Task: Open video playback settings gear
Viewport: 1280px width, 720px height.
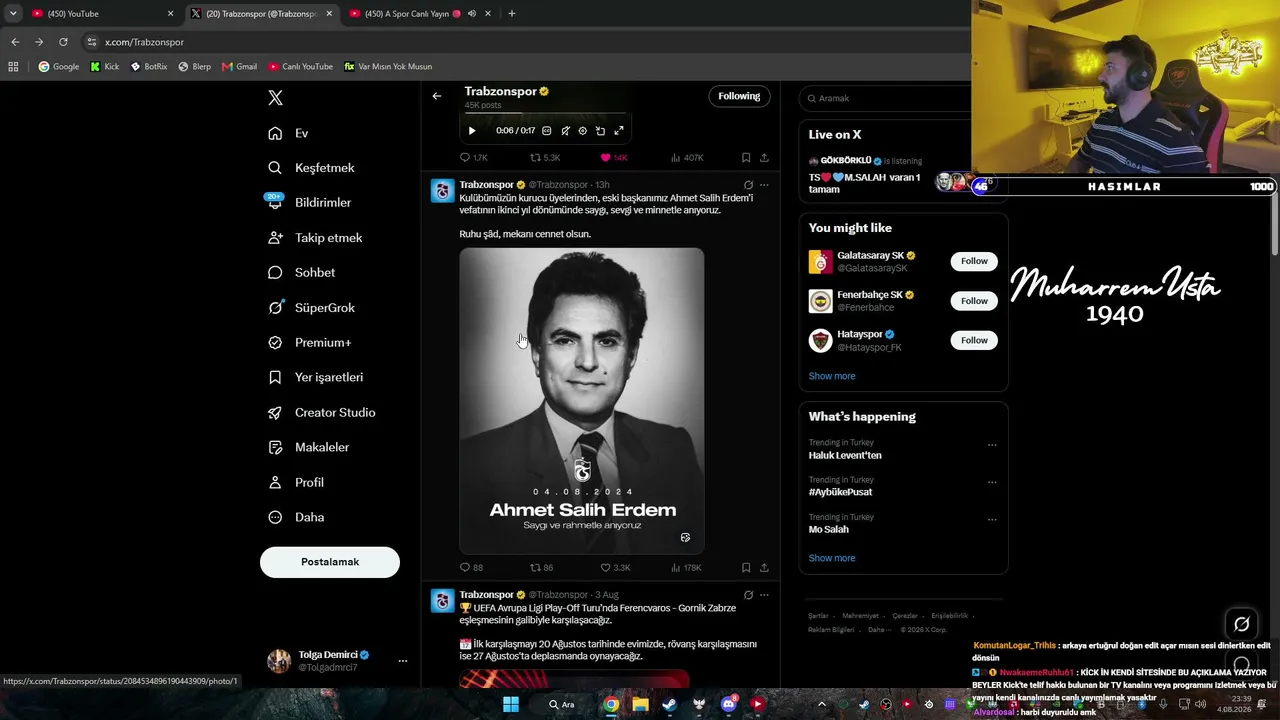Action: pos(583,131)
